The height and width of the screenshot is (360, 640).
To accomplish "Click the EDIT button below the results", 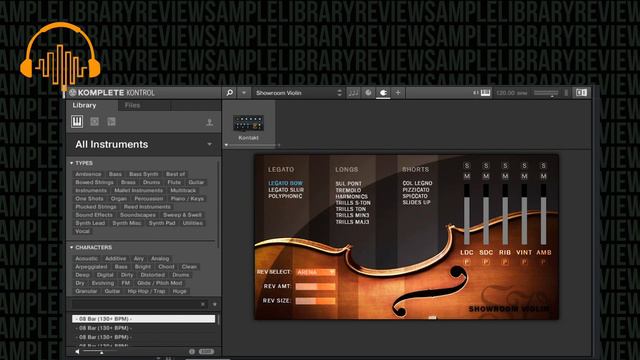I will [x=206, y=351].
